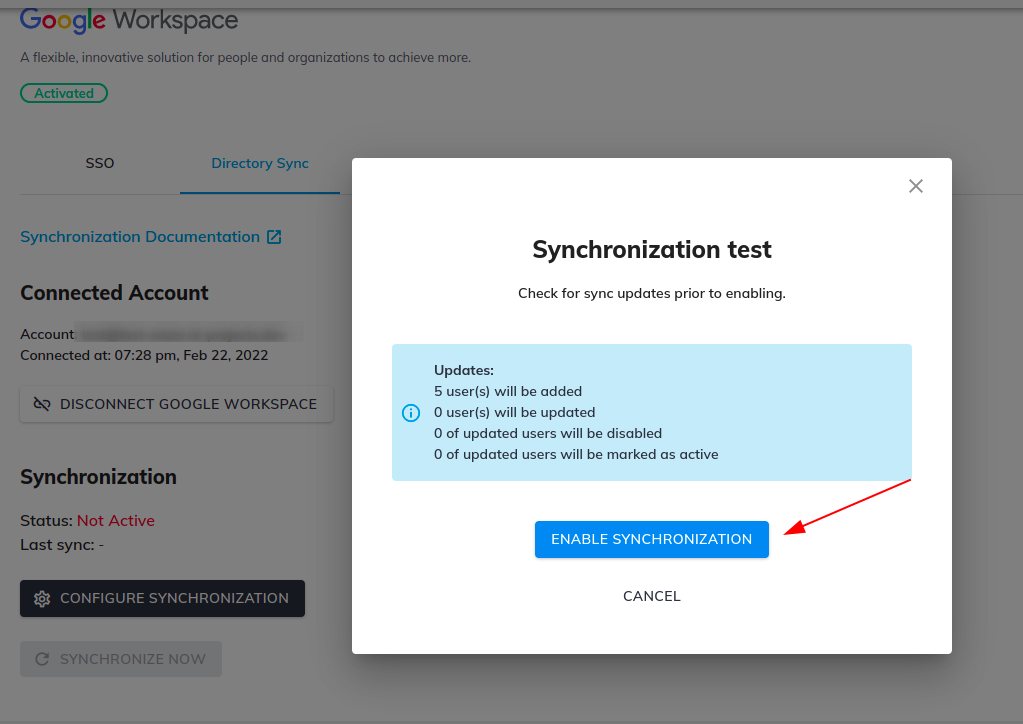
Task: Click the Activated status badge
Action: [x=63, y=92]
